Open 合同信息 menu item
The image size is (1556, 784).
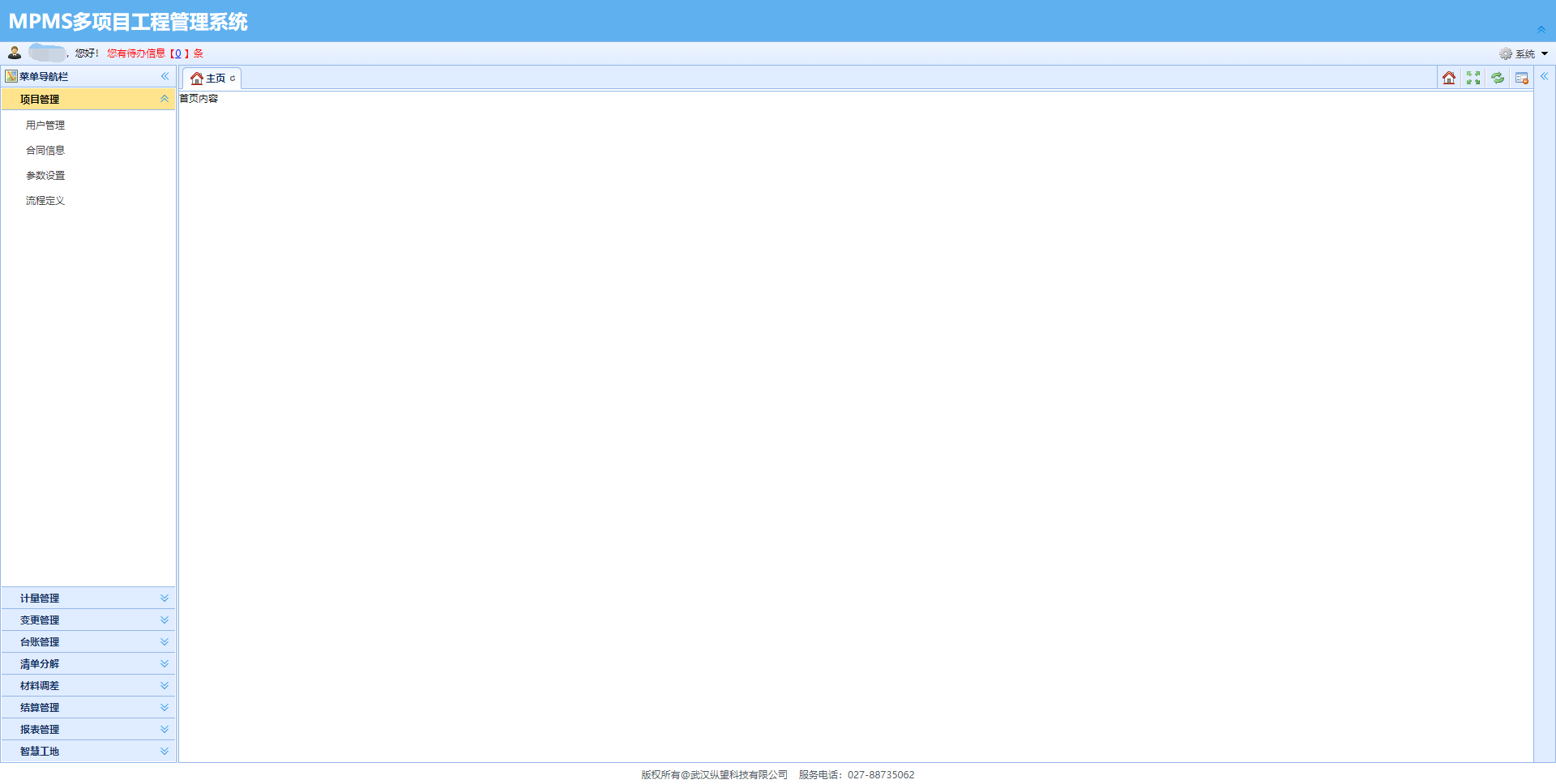pyautogui.click(x=45, y=151)
